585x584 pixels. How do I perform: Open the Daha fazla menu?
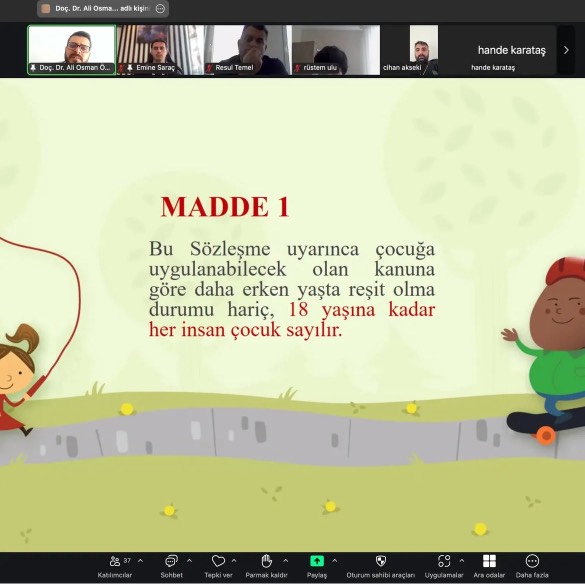pyautogui.click(x=532, y=566)
